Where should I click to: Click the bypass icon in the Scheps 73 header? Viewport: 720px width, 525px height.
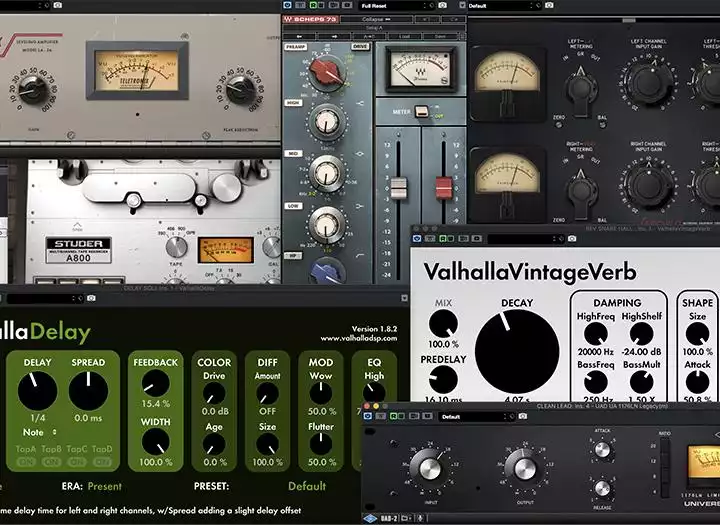coord(288,6)
